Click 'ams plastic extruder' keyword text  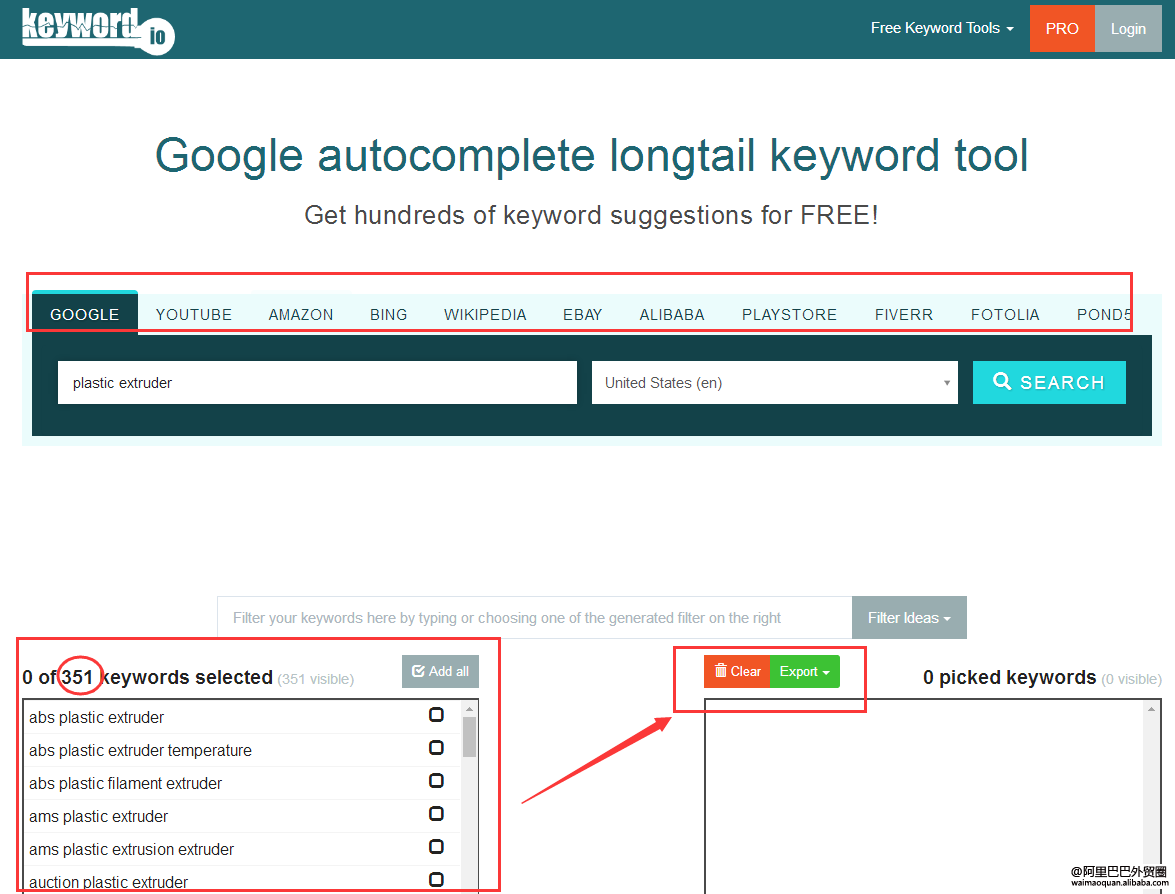click(98, 816)
